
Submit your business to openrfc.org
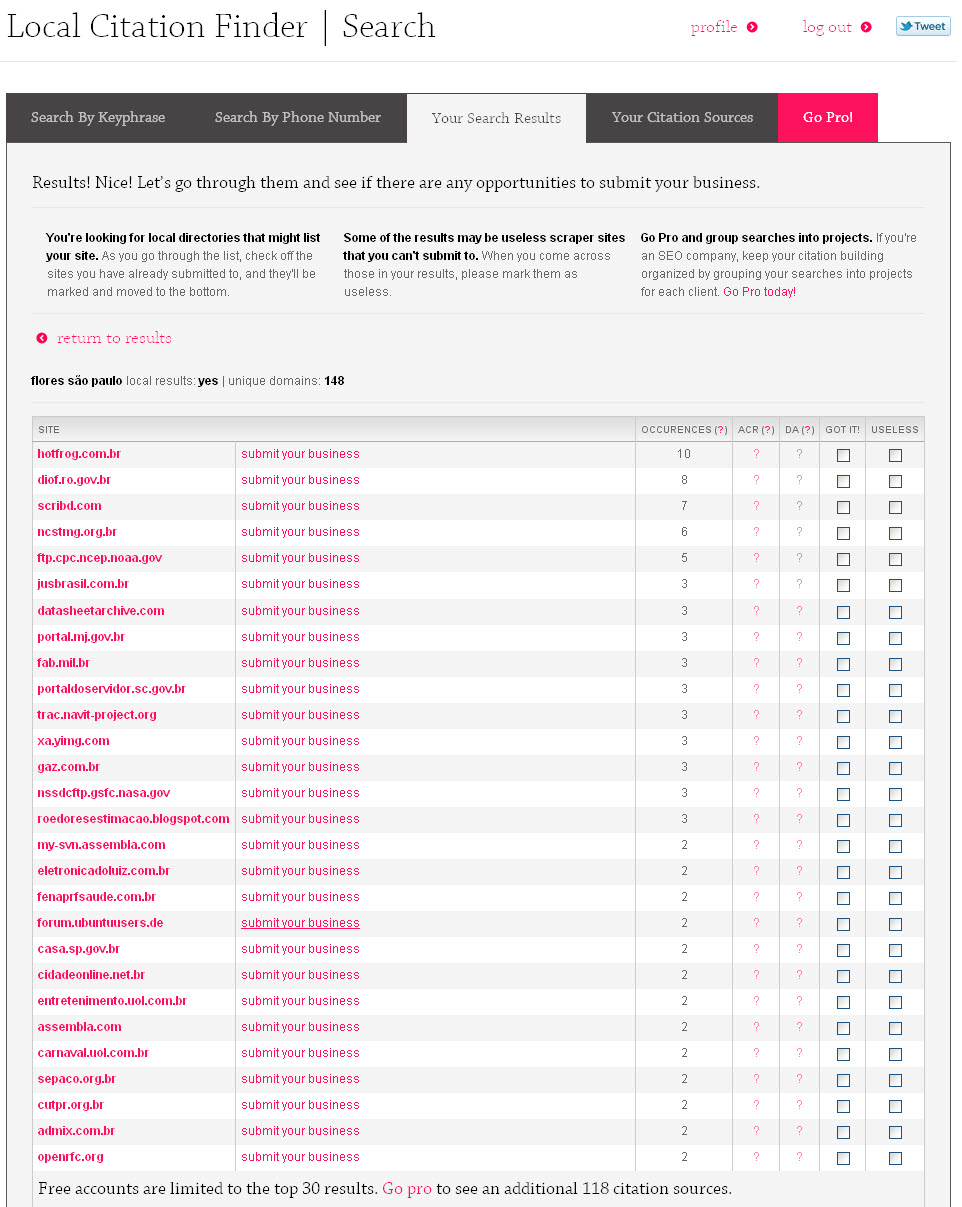coord(300,1157)
